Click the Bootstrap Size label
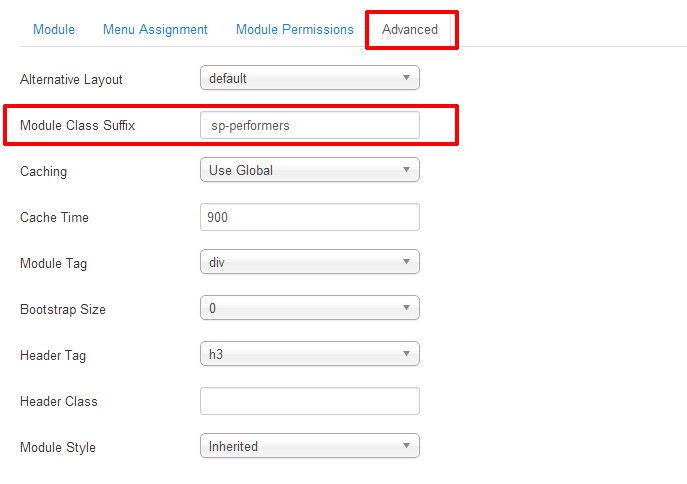The image size is (687, 484). pos(63,310)
